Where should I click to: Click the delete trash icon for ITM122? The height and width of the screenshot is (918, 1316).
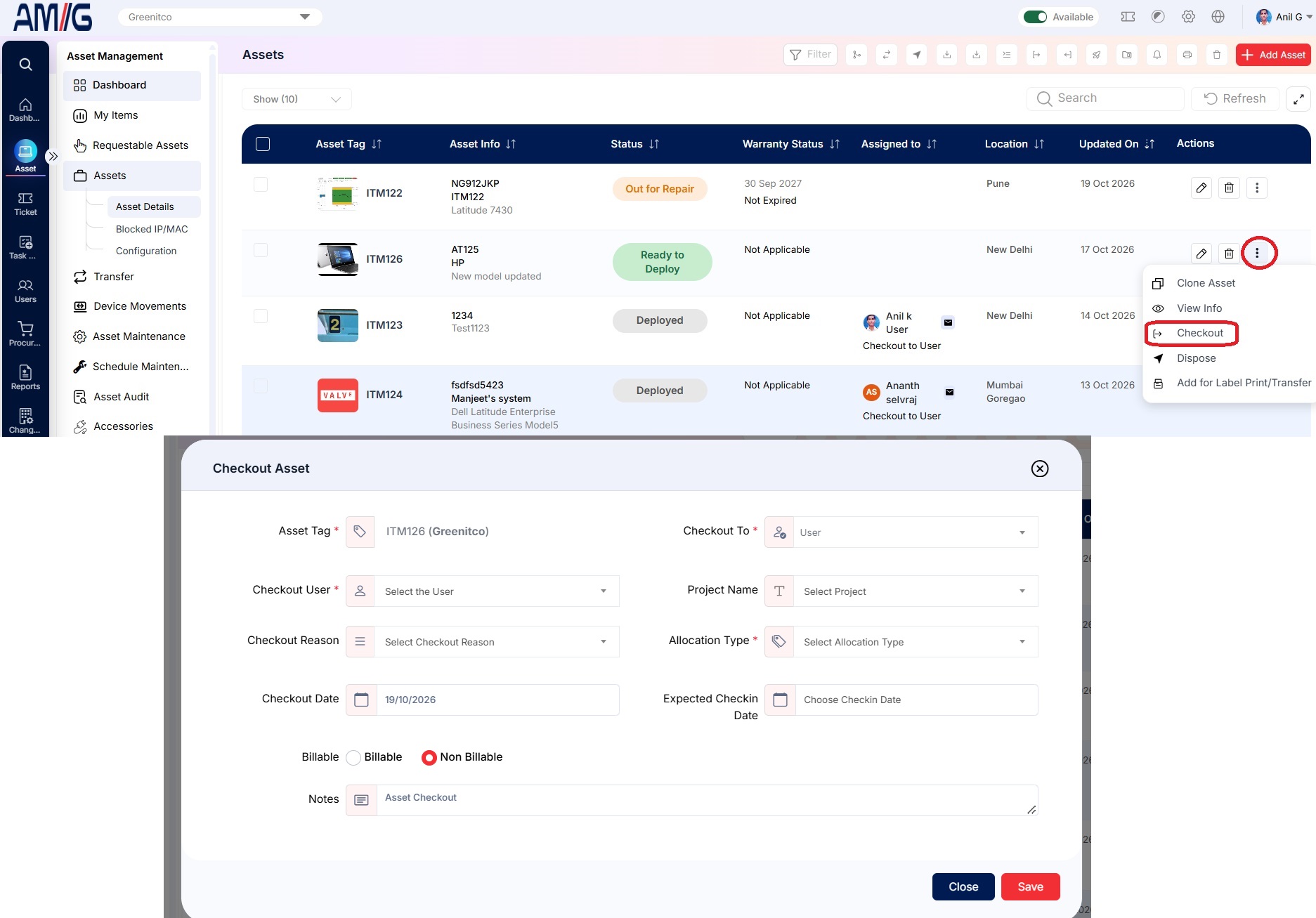point(1229,188)
